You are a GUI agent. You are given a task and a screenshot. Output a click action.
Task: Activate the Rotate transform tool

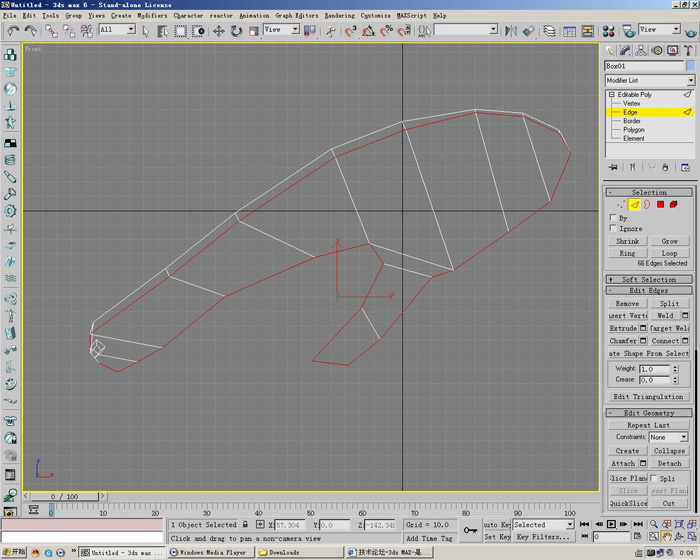coord(235,31)
